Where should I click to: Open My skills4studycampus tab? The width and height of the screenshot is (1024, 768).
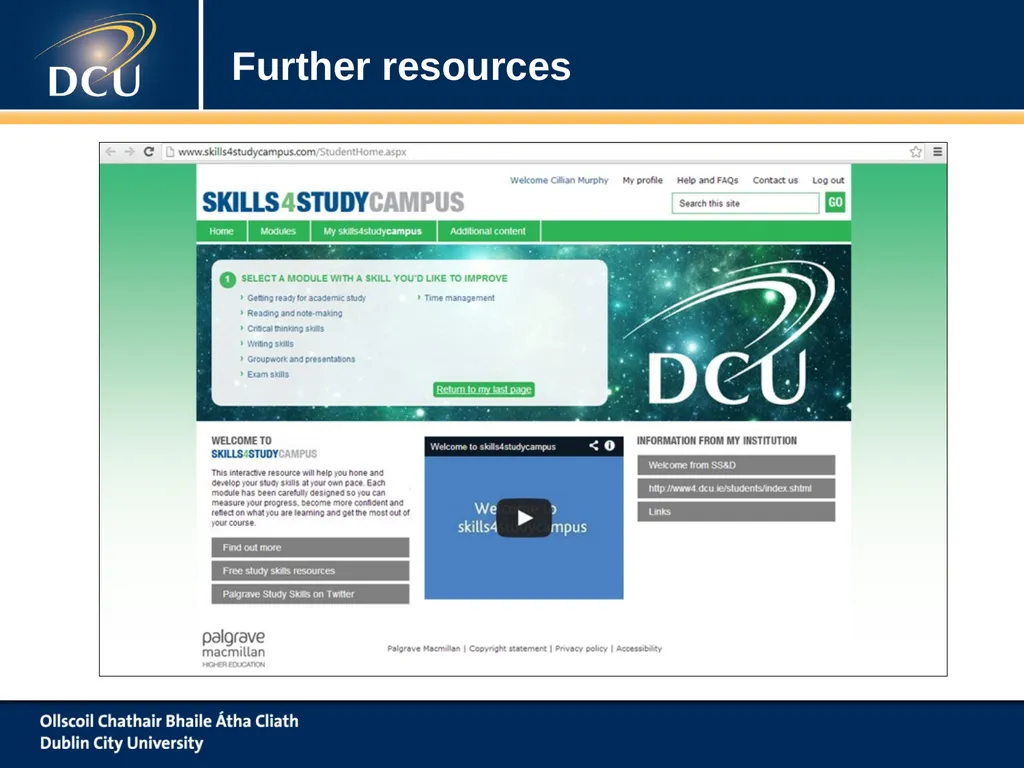(373, 231)
